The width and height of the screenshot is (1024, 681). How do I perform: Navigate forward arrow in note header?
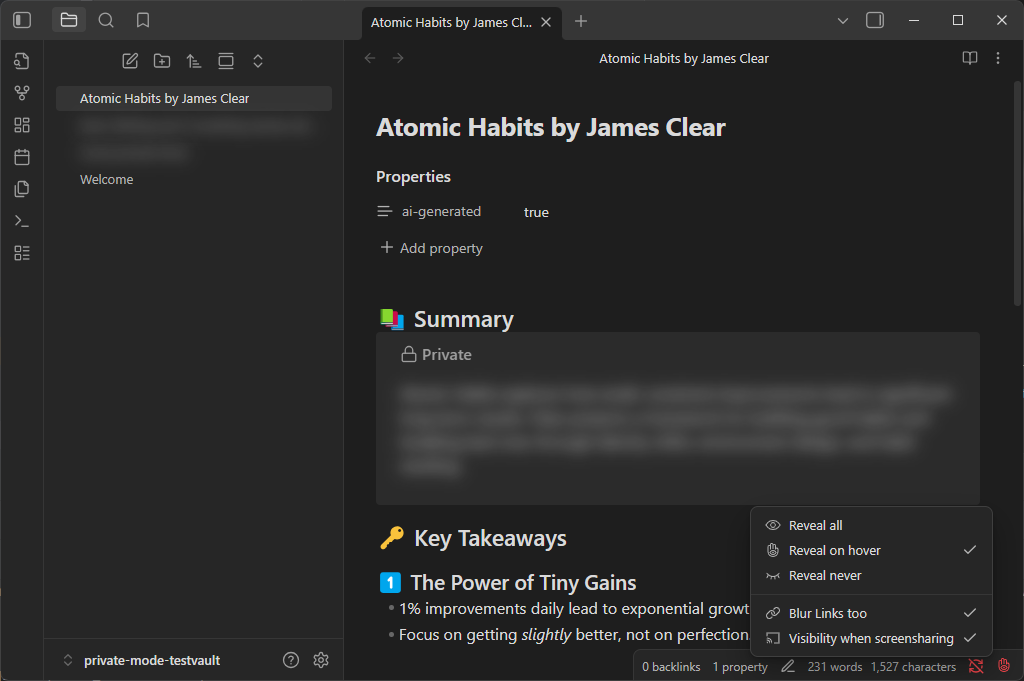coord(398,58)
